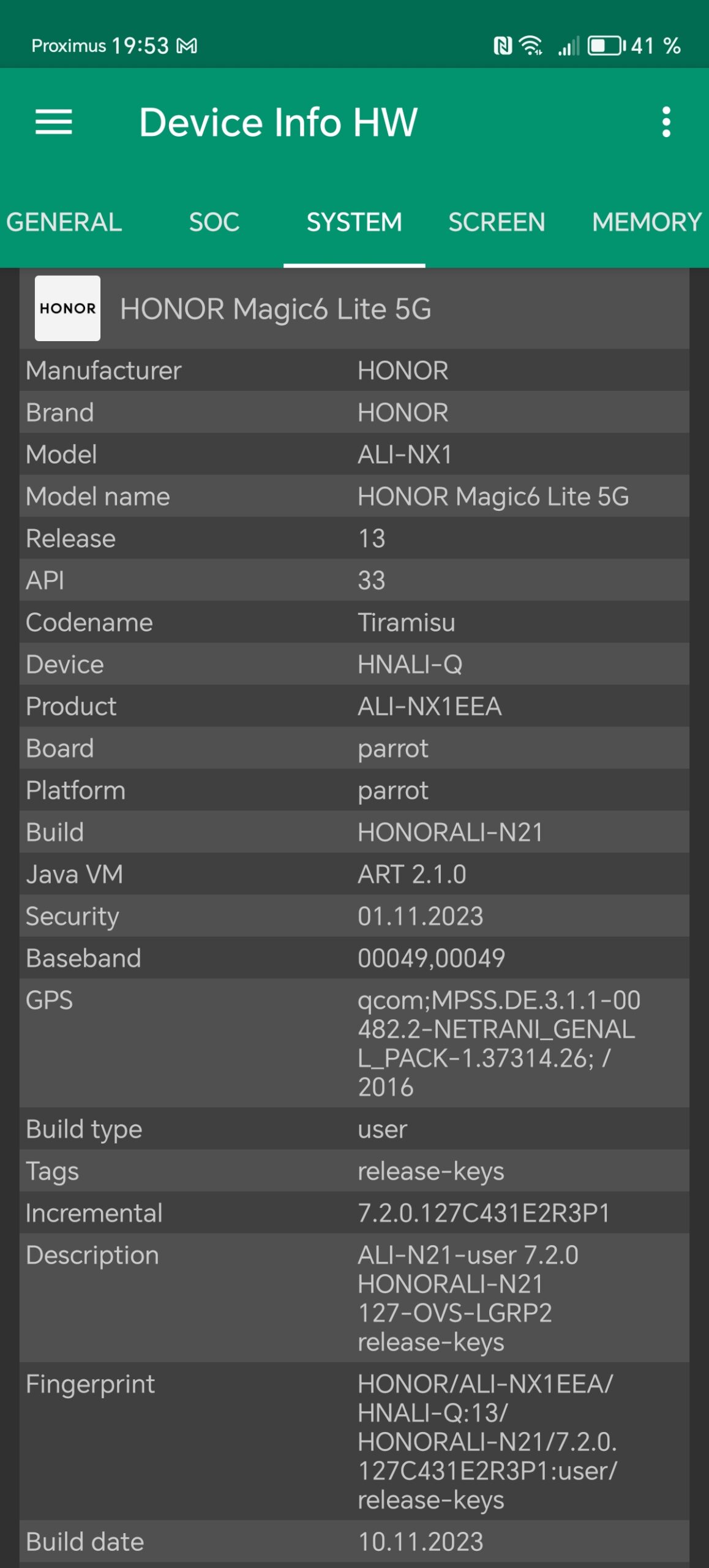This screenshot has height=1568, width=709.
Task: Select the Fingerprint row value
Action: pos(487,1442)
